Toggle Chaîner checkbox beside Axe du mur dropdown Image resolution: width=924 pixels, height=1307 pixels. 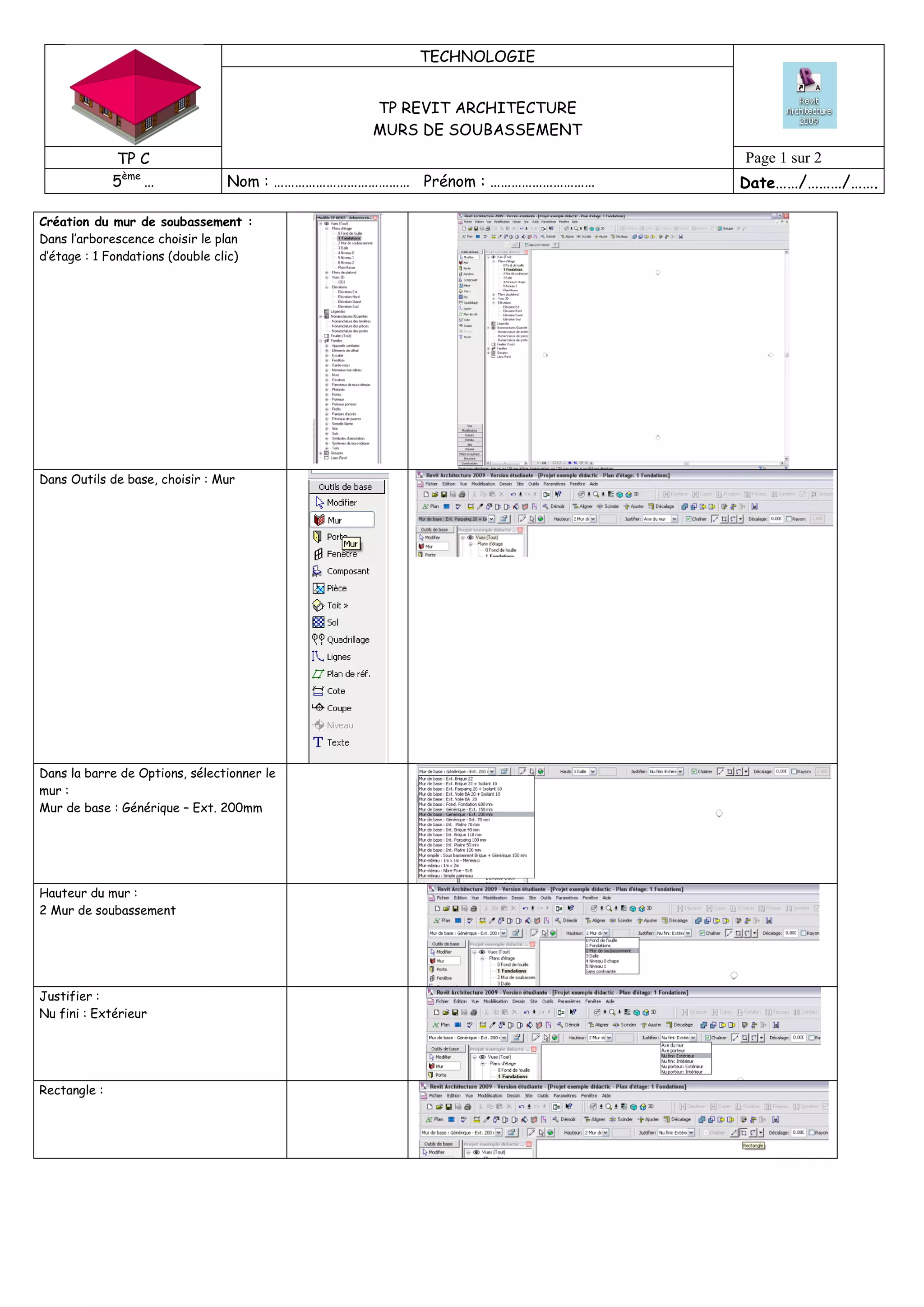[688, 519]
